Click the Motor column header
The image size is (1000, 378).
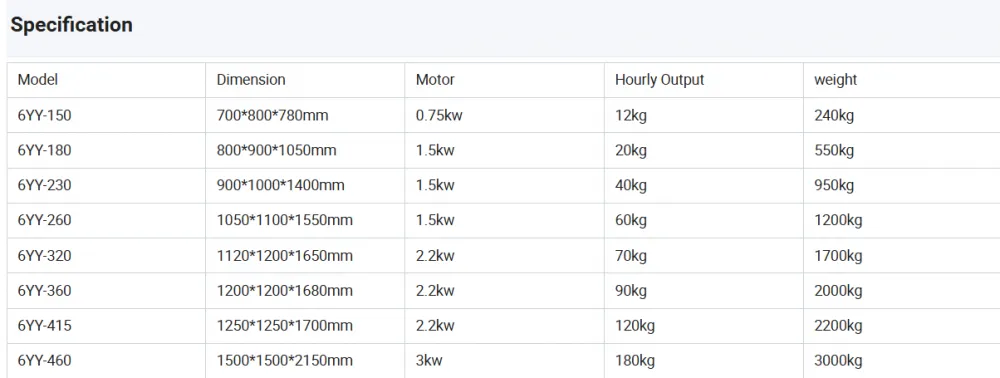click(504, 80)
